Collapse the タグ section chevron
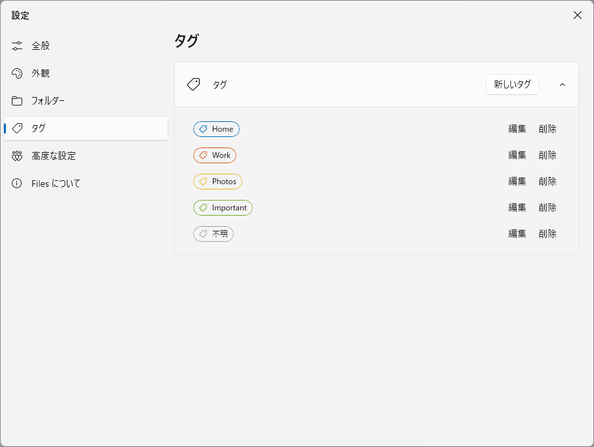The image size is (594, 447). 562,85
